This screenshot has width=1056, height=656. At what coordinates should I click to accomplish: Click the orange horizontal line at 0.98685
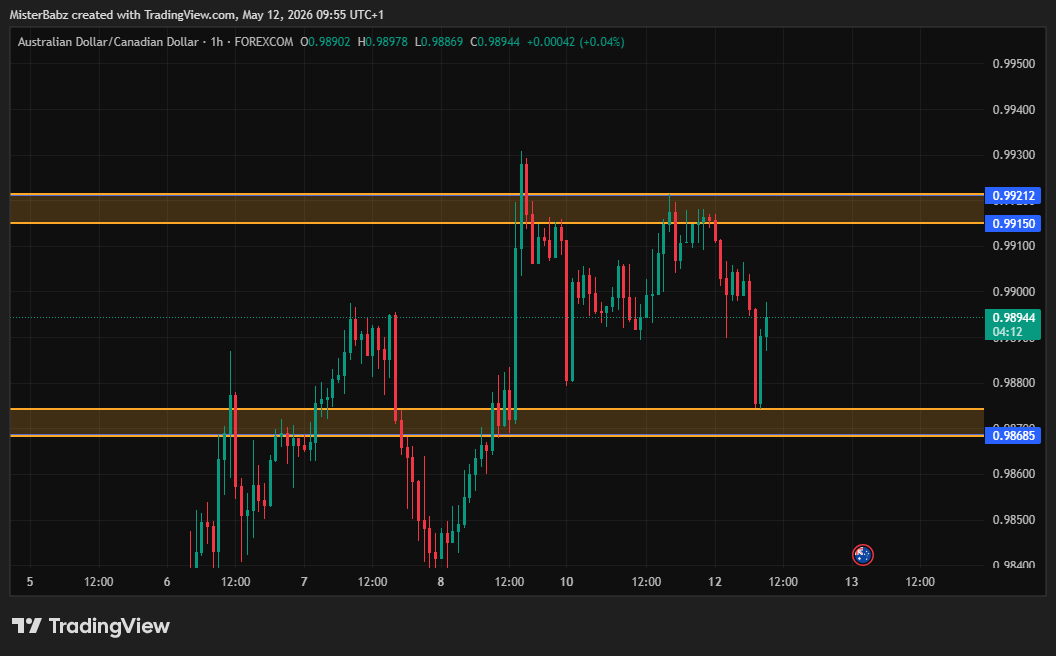(497, 436)
